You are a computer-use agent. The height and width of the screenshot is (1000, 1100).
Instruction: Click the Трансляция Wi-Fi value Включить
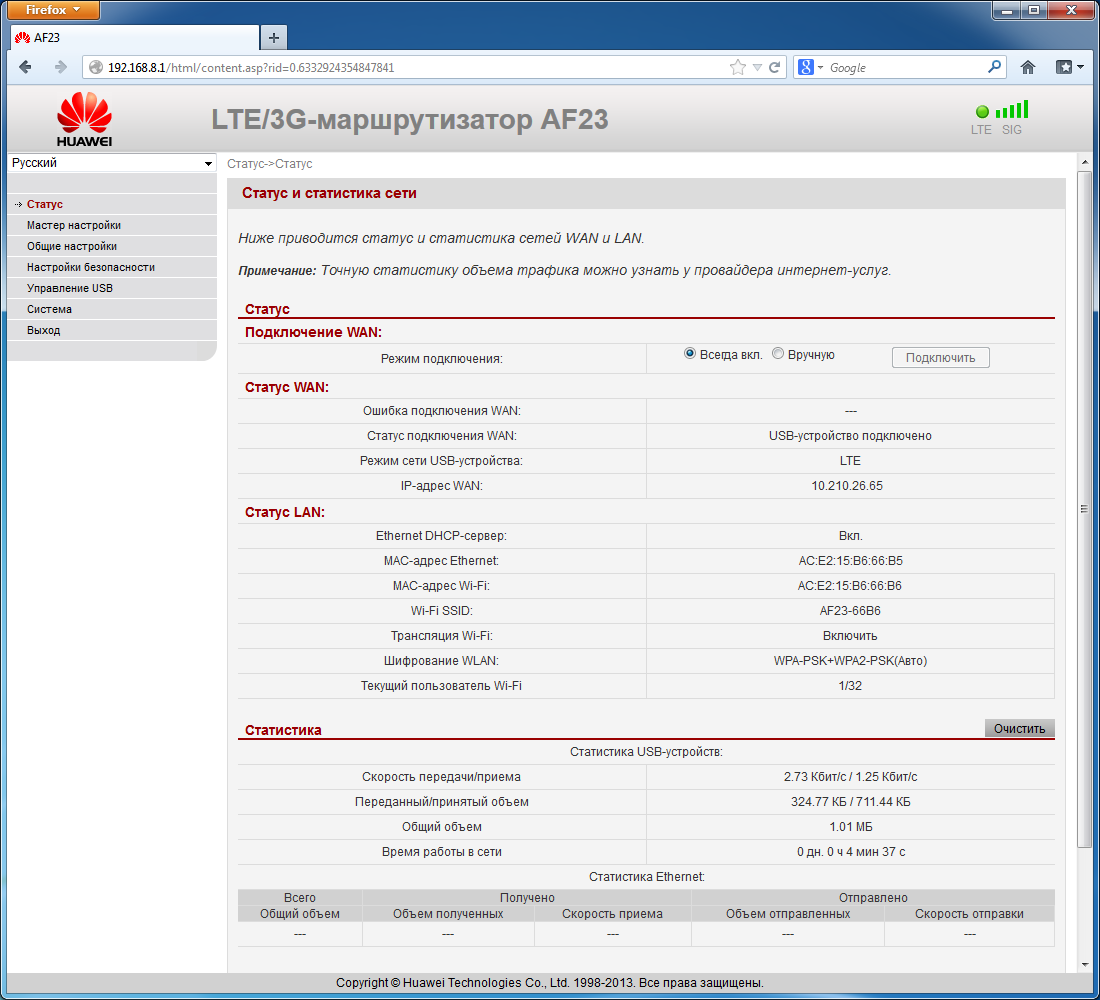pyautogui.click(x=850, y=636)
